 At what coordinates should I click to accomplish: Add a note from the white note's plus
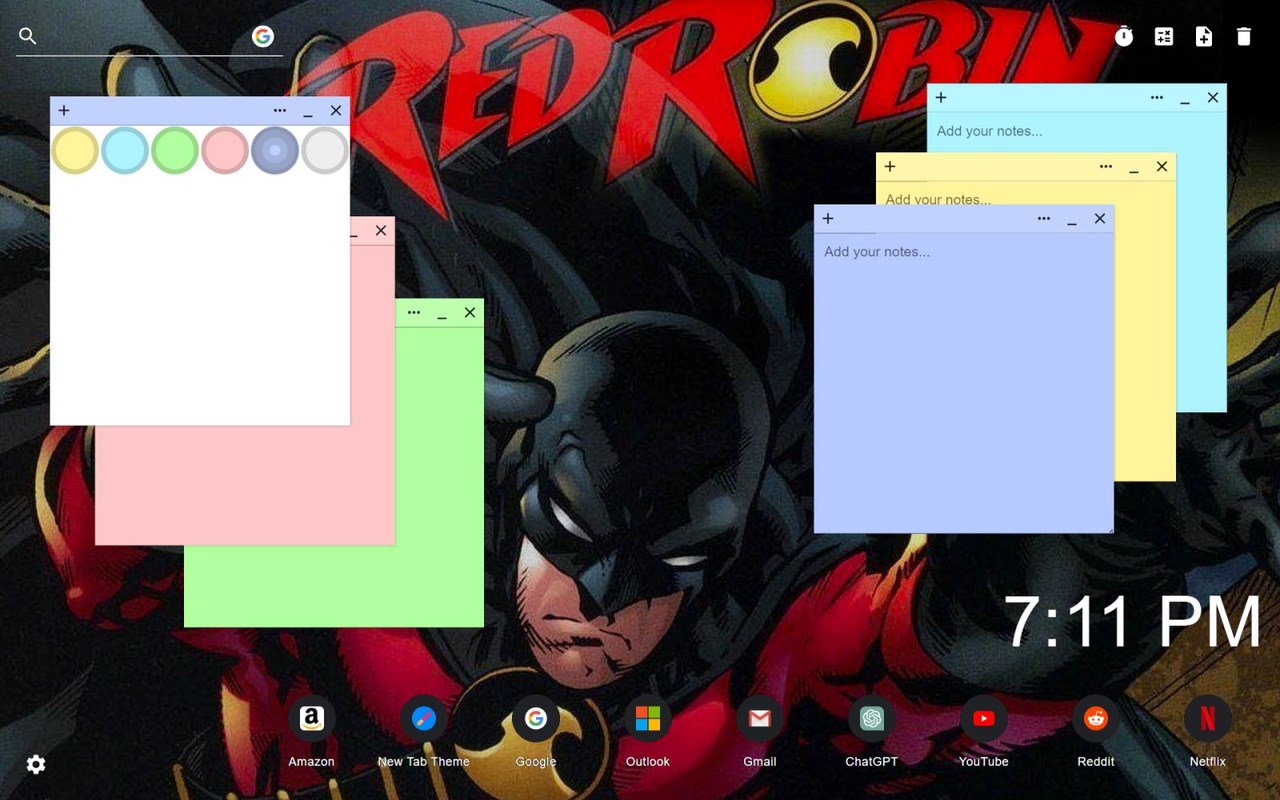(x=64, y=111)
